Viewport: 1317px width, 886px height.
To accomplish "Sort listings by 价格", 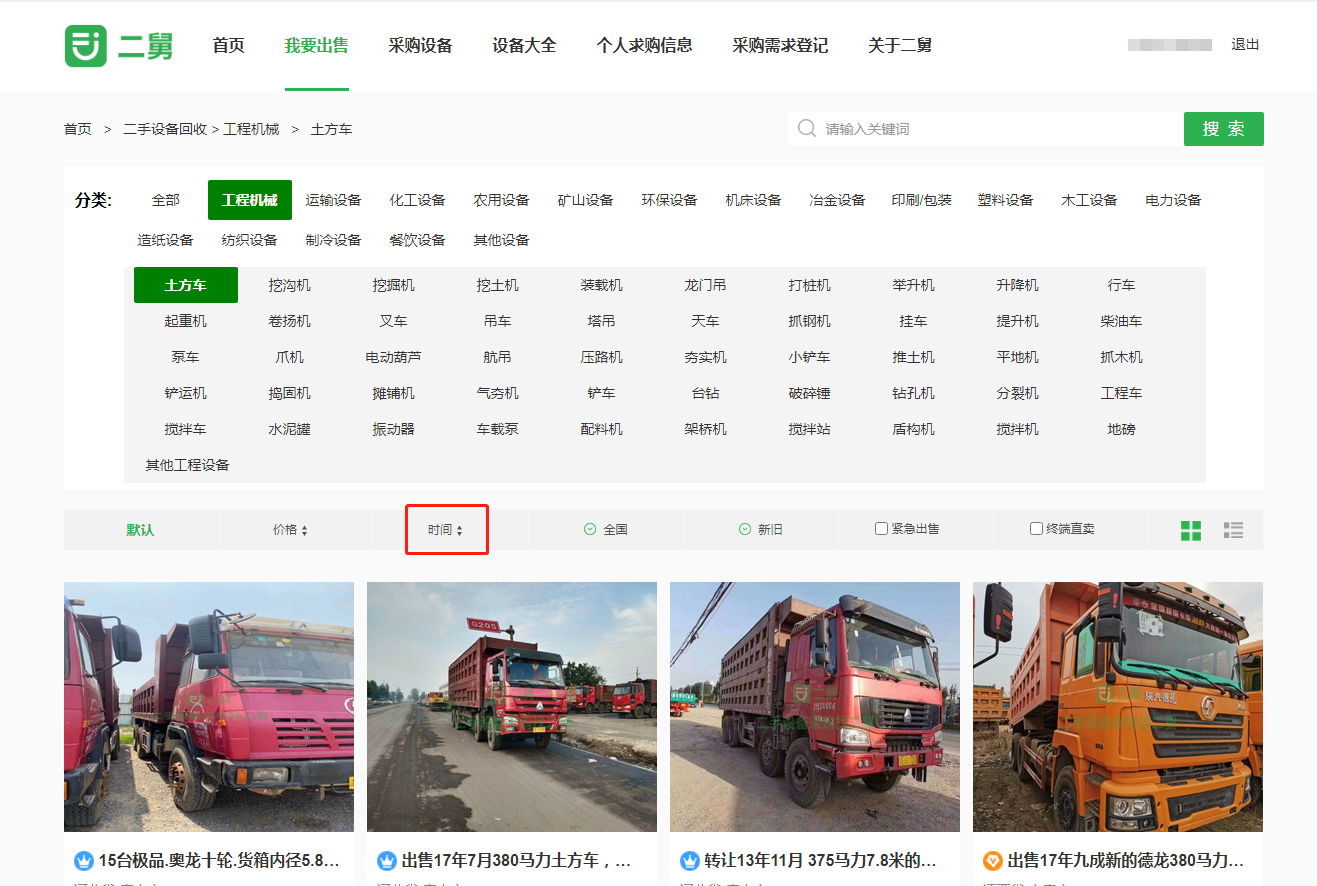I will [291, 530].
